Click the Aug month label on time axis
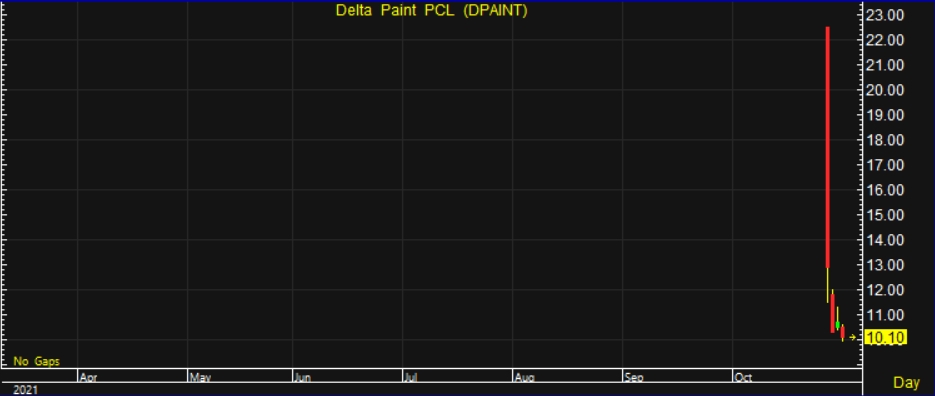 click(x=524, y=377)
